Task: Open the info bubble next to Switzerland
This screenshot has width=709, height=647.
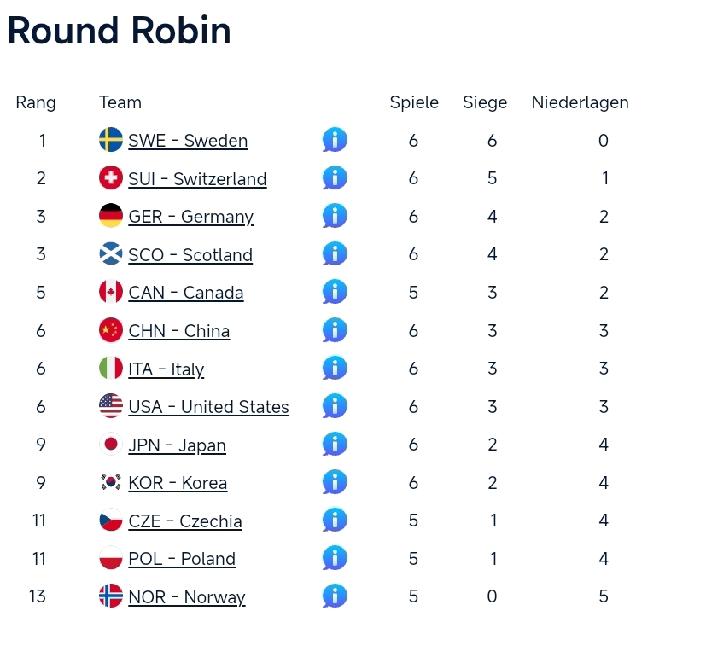Action: click(335, 178)
